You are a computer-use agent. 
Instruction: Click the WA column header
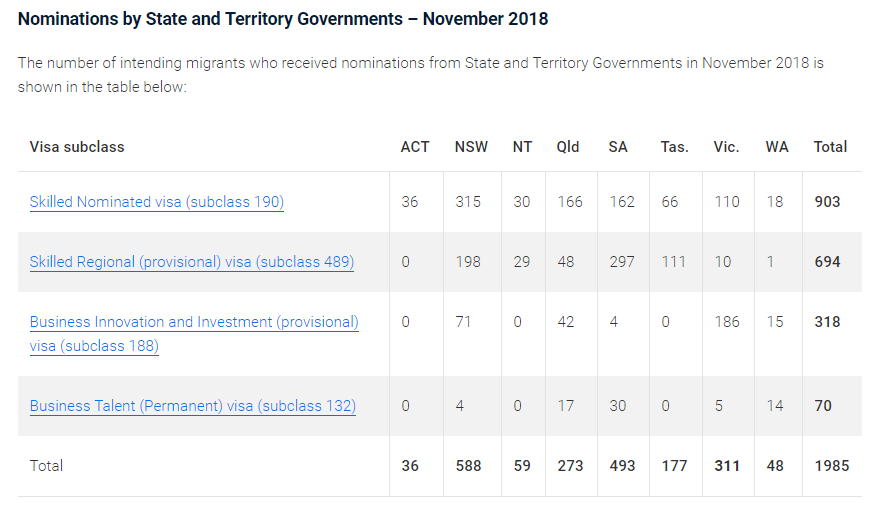pyautogui.click(x=777, y=147)
